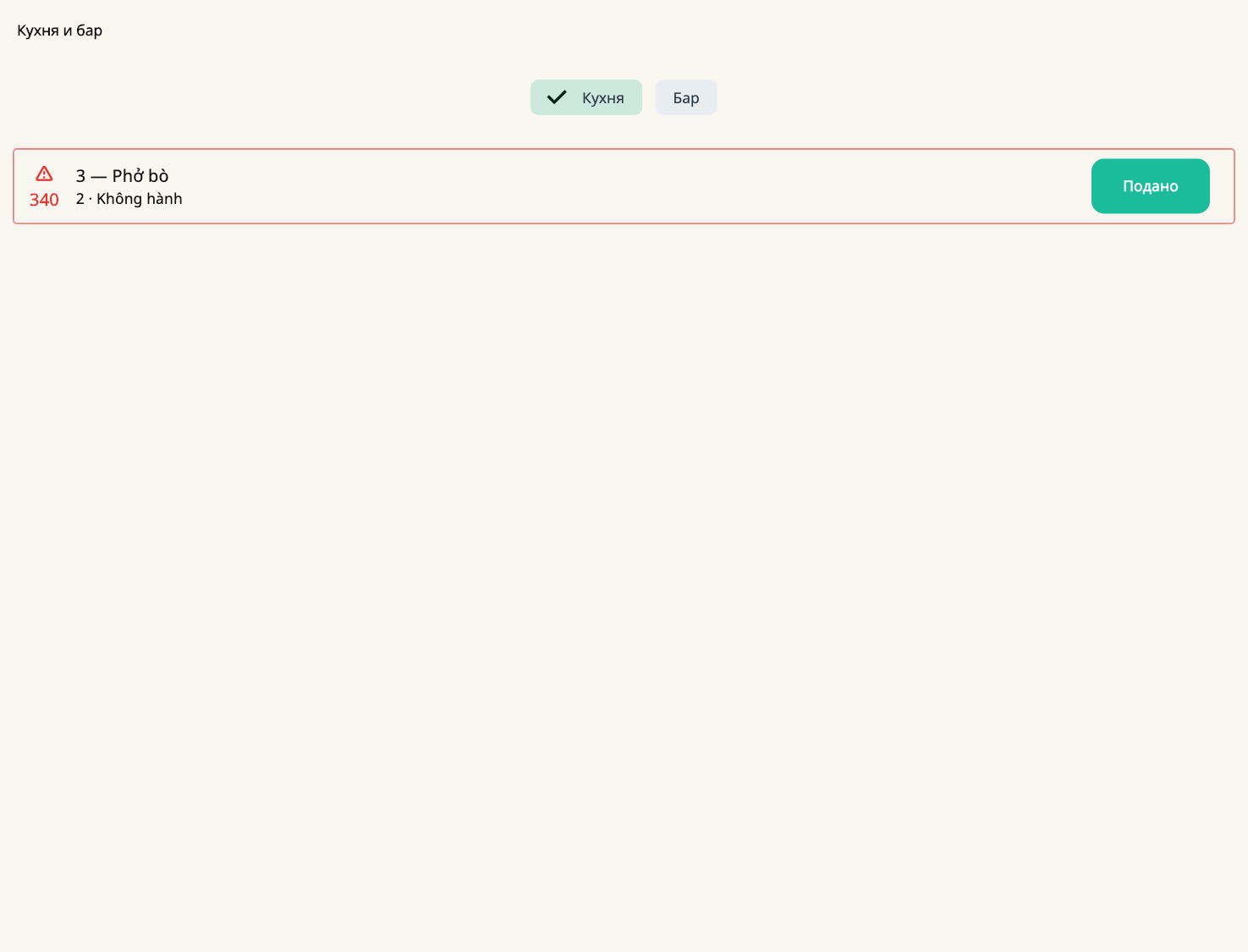This screenshot has height=952, width=1248.
Task: Open the order titled 3 — Phở bò
Action: (123, 176)
